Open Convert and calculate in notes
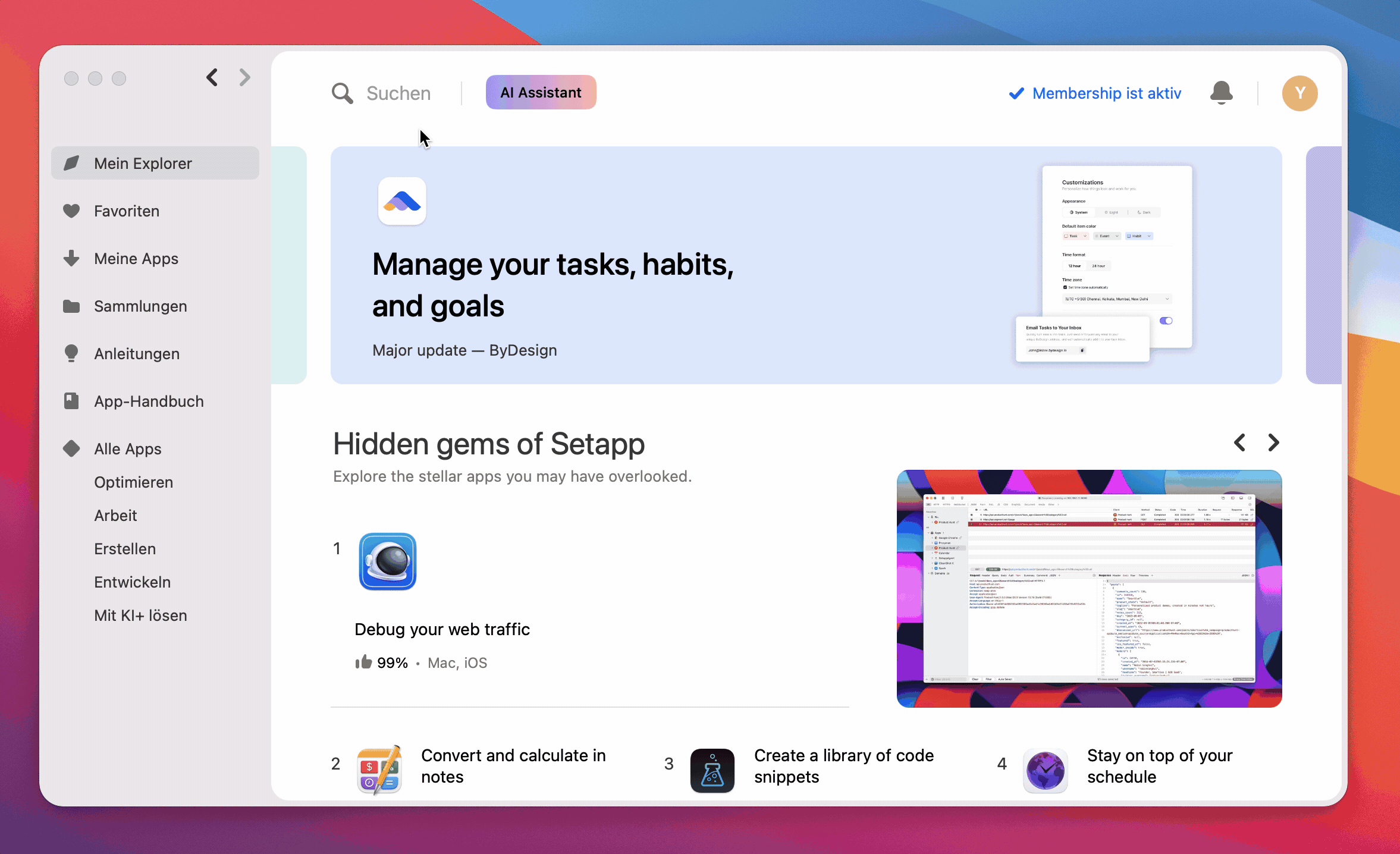 513,766
